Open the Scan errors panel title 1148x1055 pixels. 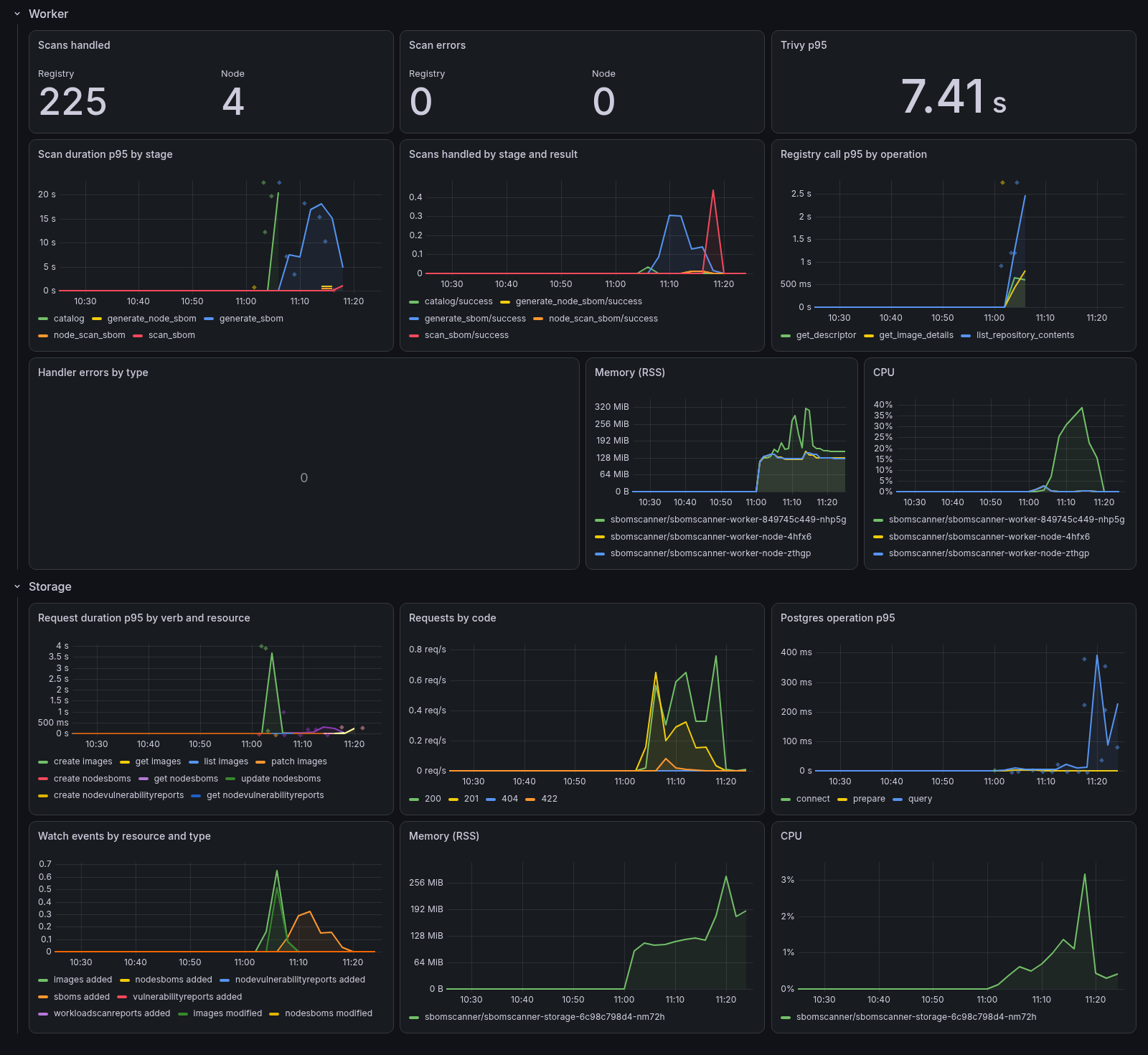point(437,45)
